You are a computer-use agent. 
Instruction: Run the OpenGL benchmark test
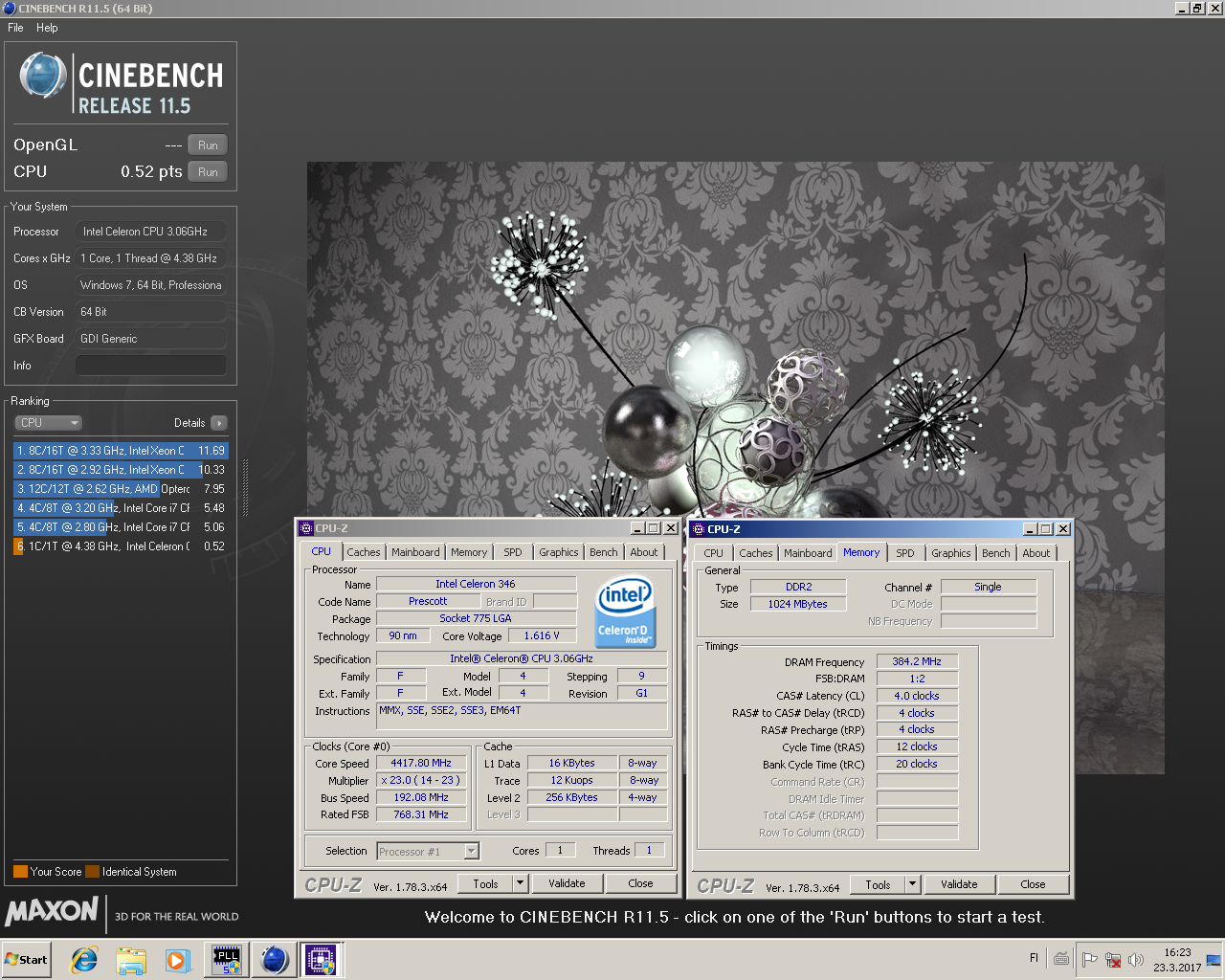[208, 145]
